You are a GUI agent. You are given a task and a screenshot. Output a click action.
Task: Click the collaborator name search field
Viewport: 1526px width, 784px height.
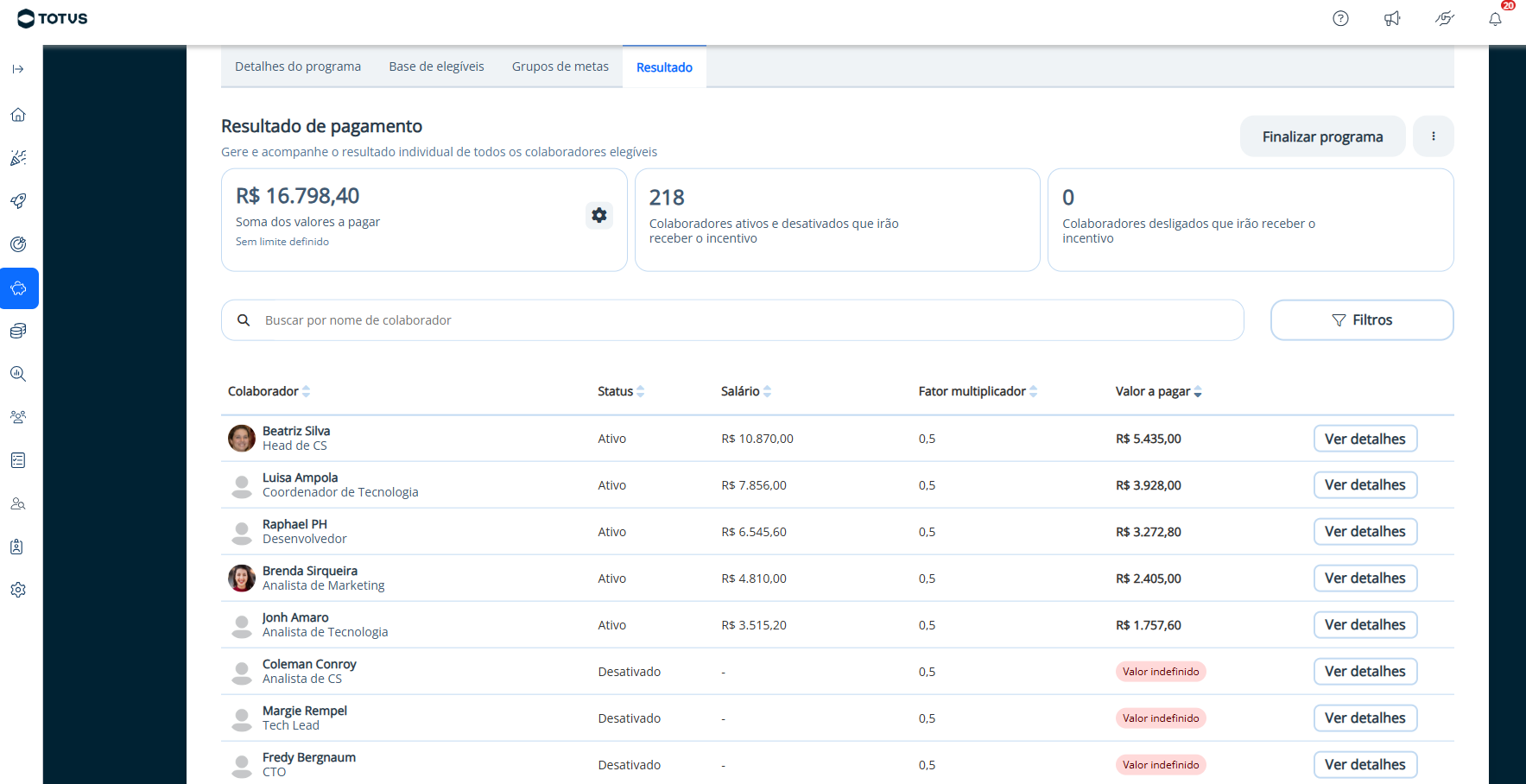click(x=743, y=320)
